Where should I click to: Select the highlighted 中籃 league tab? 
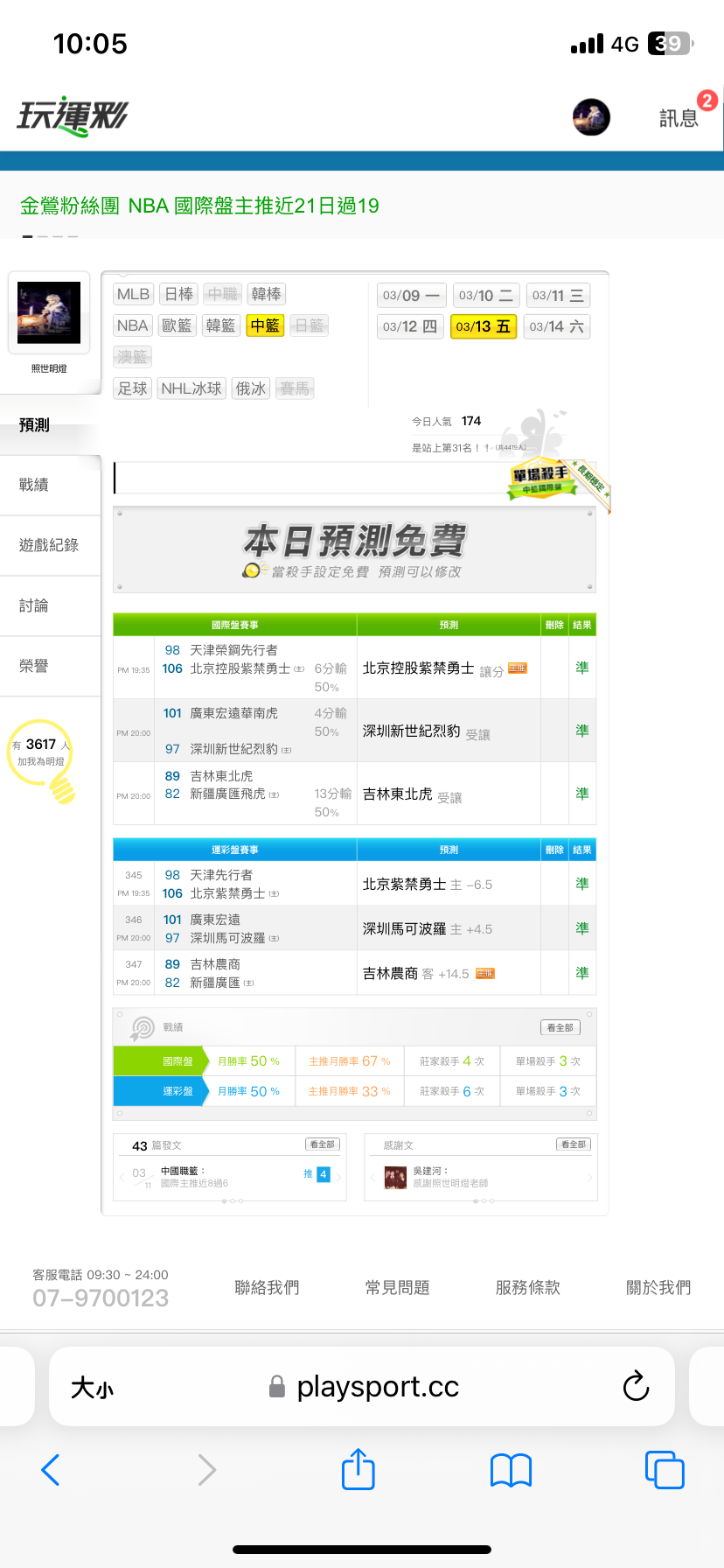click(x=265, y=325)
